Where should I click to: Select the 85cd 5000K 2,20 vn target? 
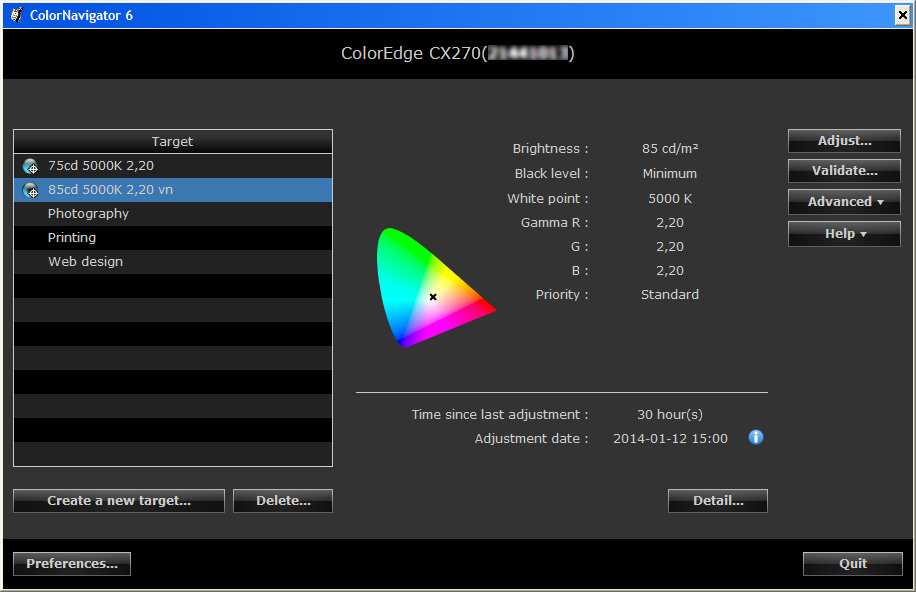[110, 190]
